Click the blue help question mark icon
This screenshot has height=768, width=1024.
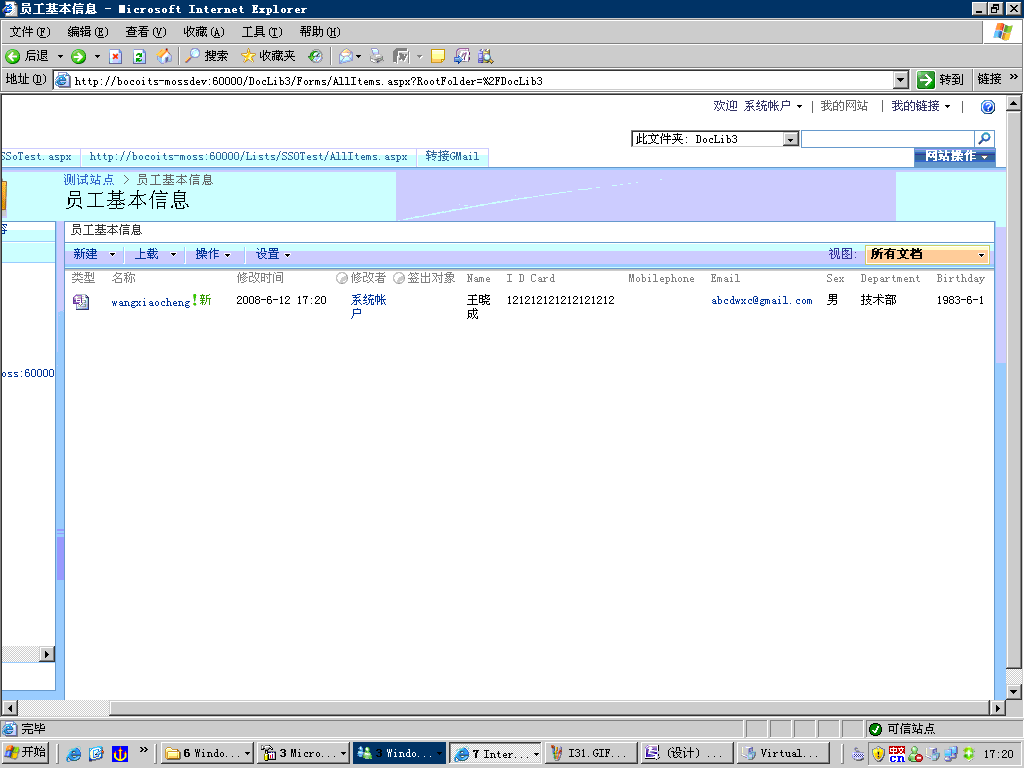(988, 106)
